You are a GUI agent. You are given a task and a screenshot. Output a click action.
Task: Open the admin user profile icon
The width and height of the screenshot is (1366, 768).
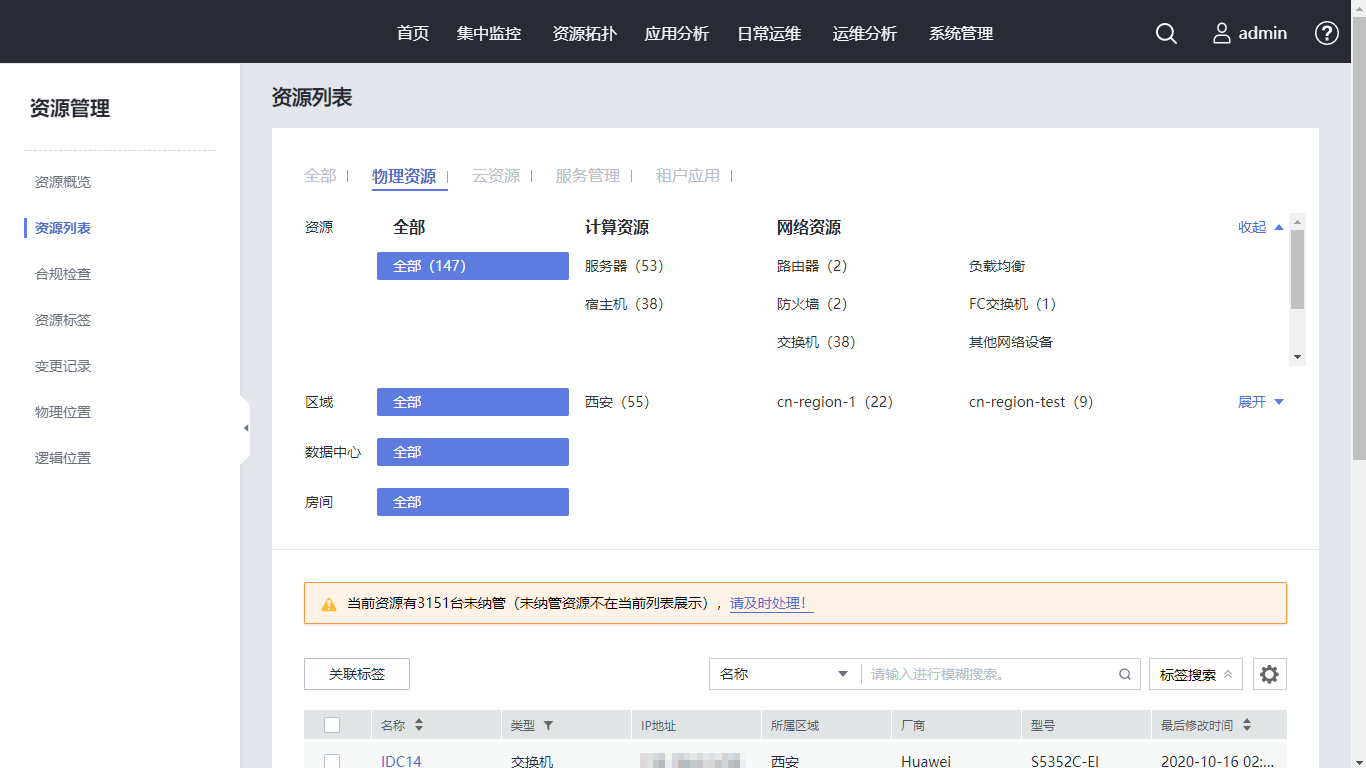1221,33
